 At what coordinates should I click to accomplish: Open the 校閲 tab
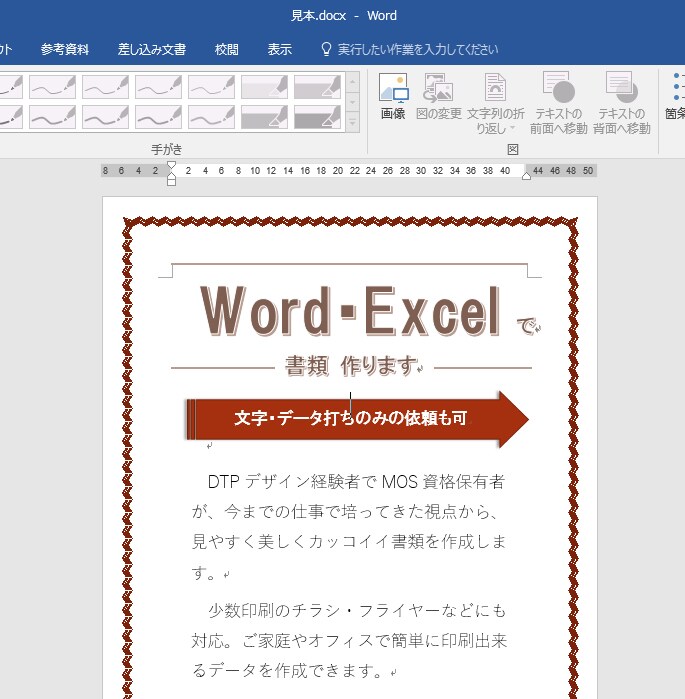click(226, 49)
